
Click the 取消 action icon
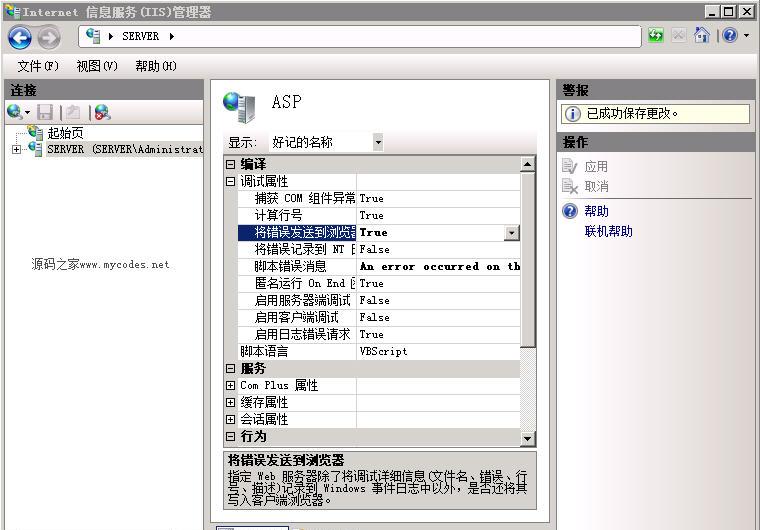[570, 186]
